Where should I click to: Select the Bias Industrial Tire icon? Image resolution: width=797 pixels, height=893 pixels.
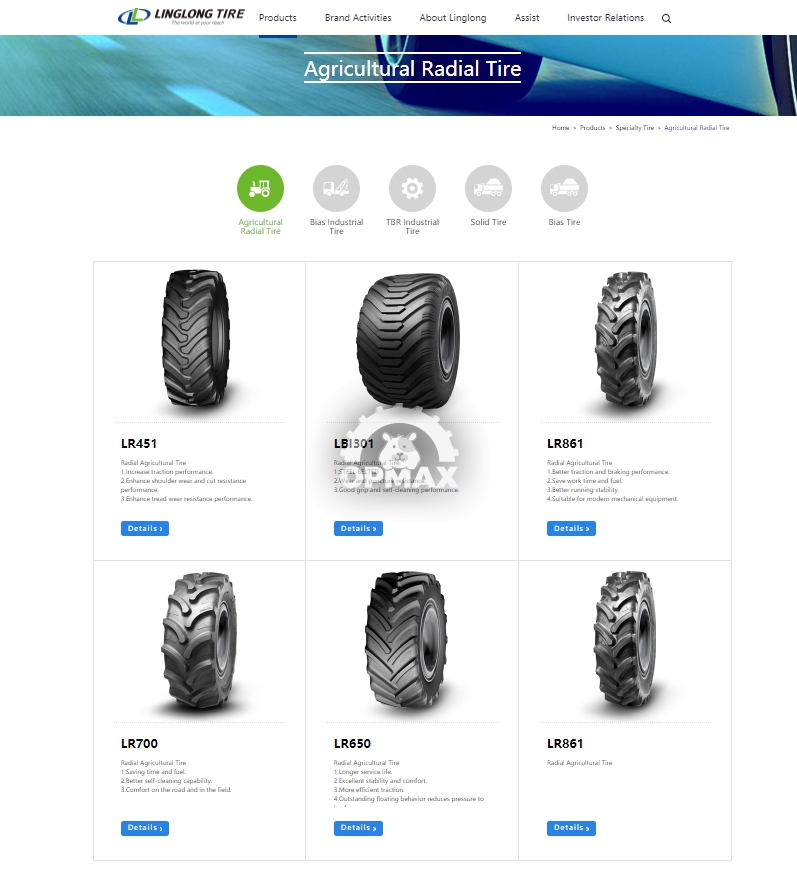(336, 189)
